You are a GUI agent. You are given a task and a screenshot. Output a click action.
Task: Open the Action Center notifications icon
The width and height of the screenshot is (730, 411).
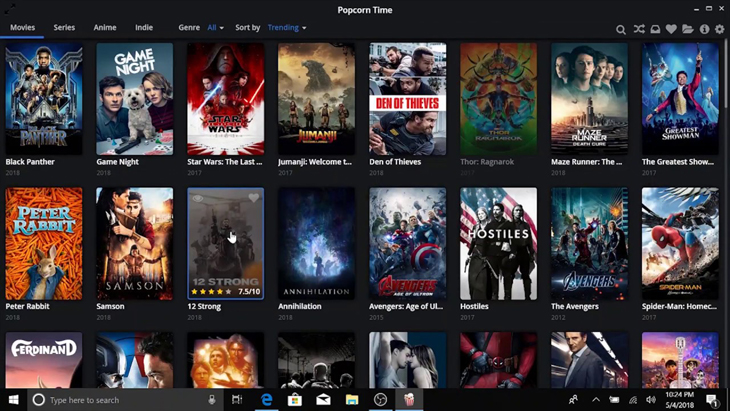711,400
